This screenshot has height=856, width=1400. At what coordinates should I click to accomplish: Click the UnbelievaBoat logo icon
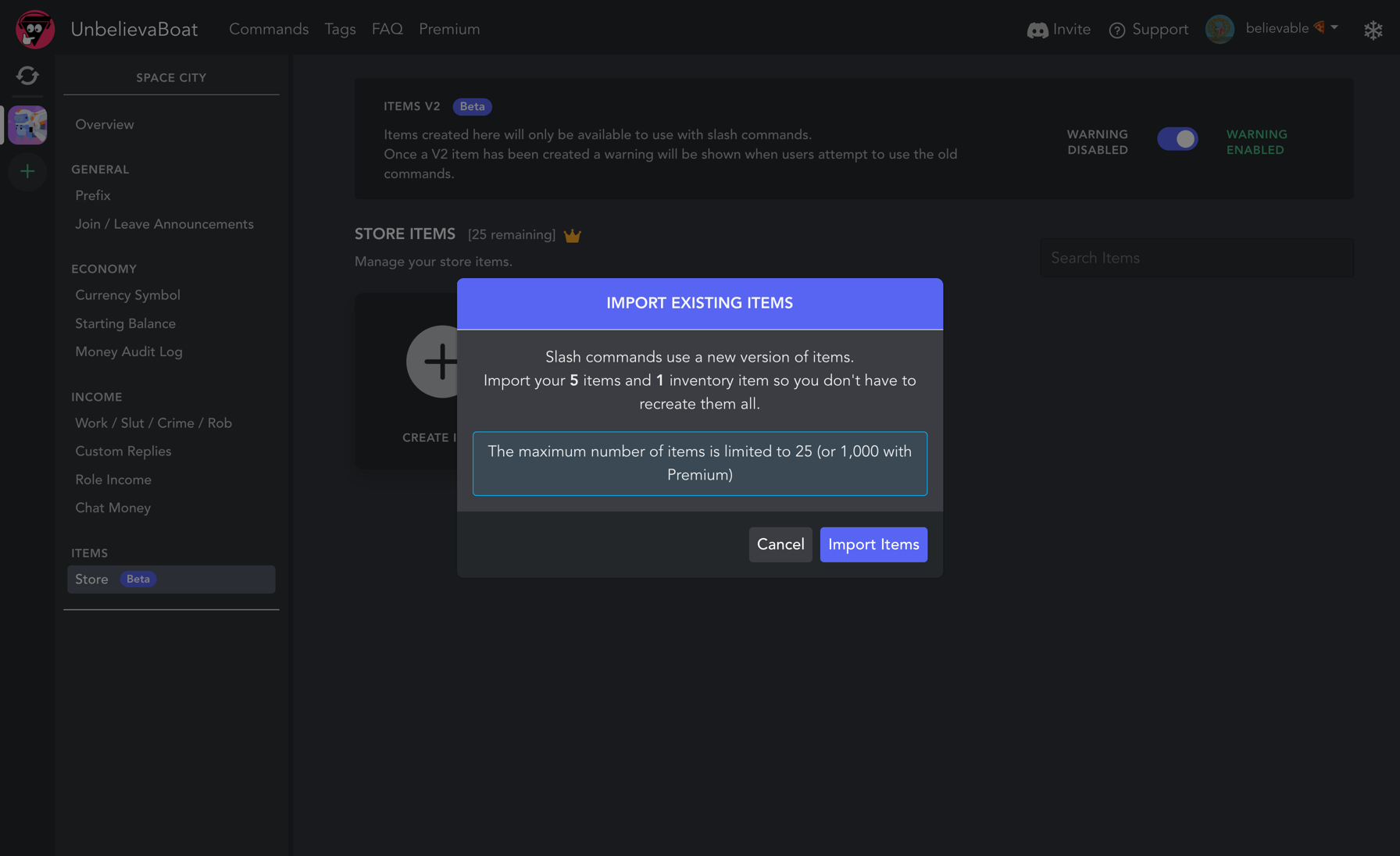tap(34, 30)
